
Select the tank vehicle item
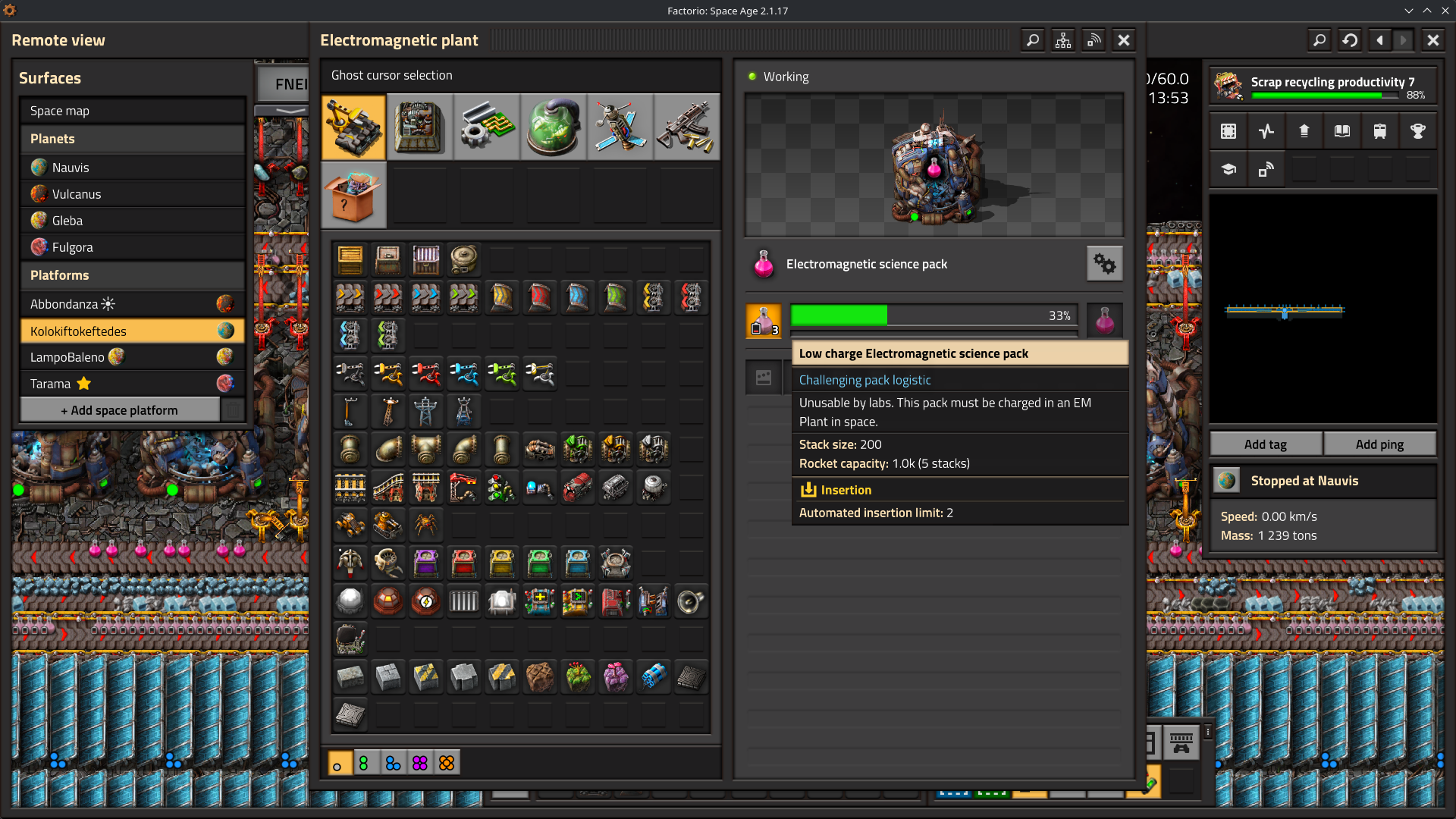(388, 525)
